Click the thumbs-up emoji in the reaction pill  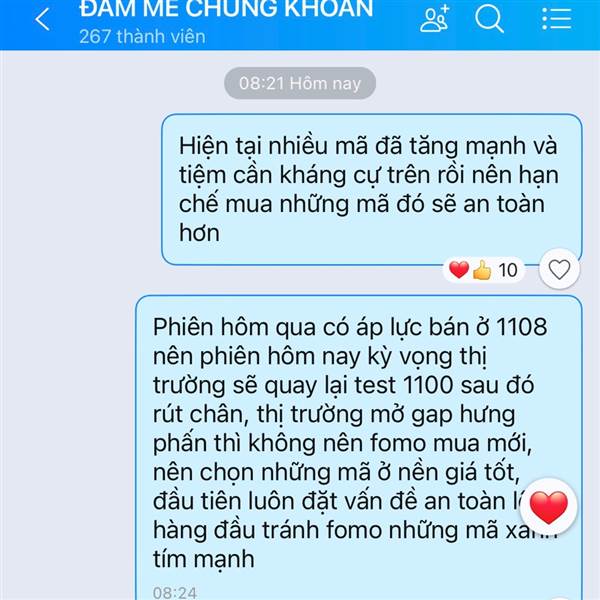click(482, 270)
